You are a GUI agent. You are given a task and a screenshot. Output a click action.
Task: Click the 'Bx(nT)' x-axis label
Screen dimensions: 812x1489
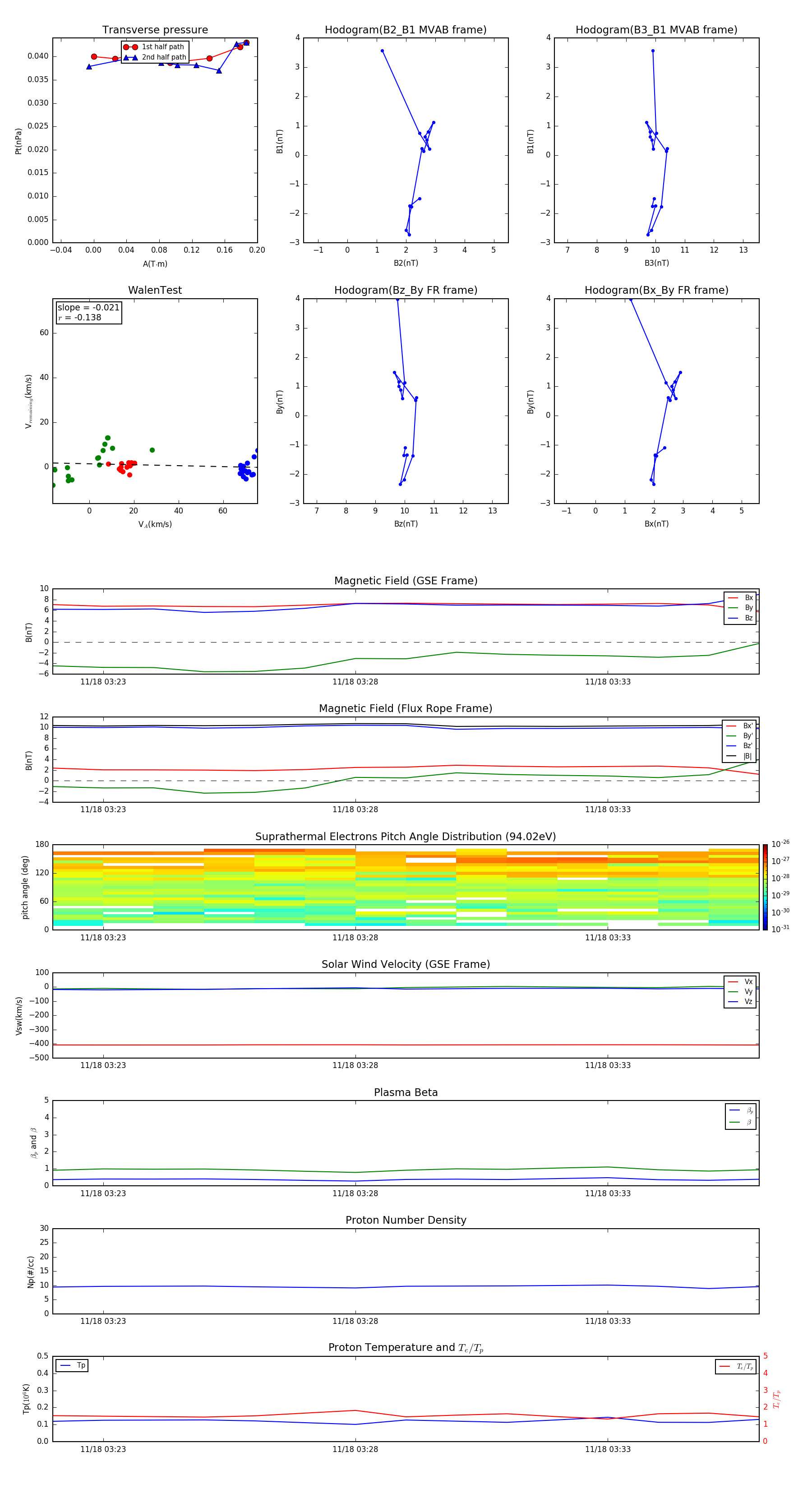656,524
